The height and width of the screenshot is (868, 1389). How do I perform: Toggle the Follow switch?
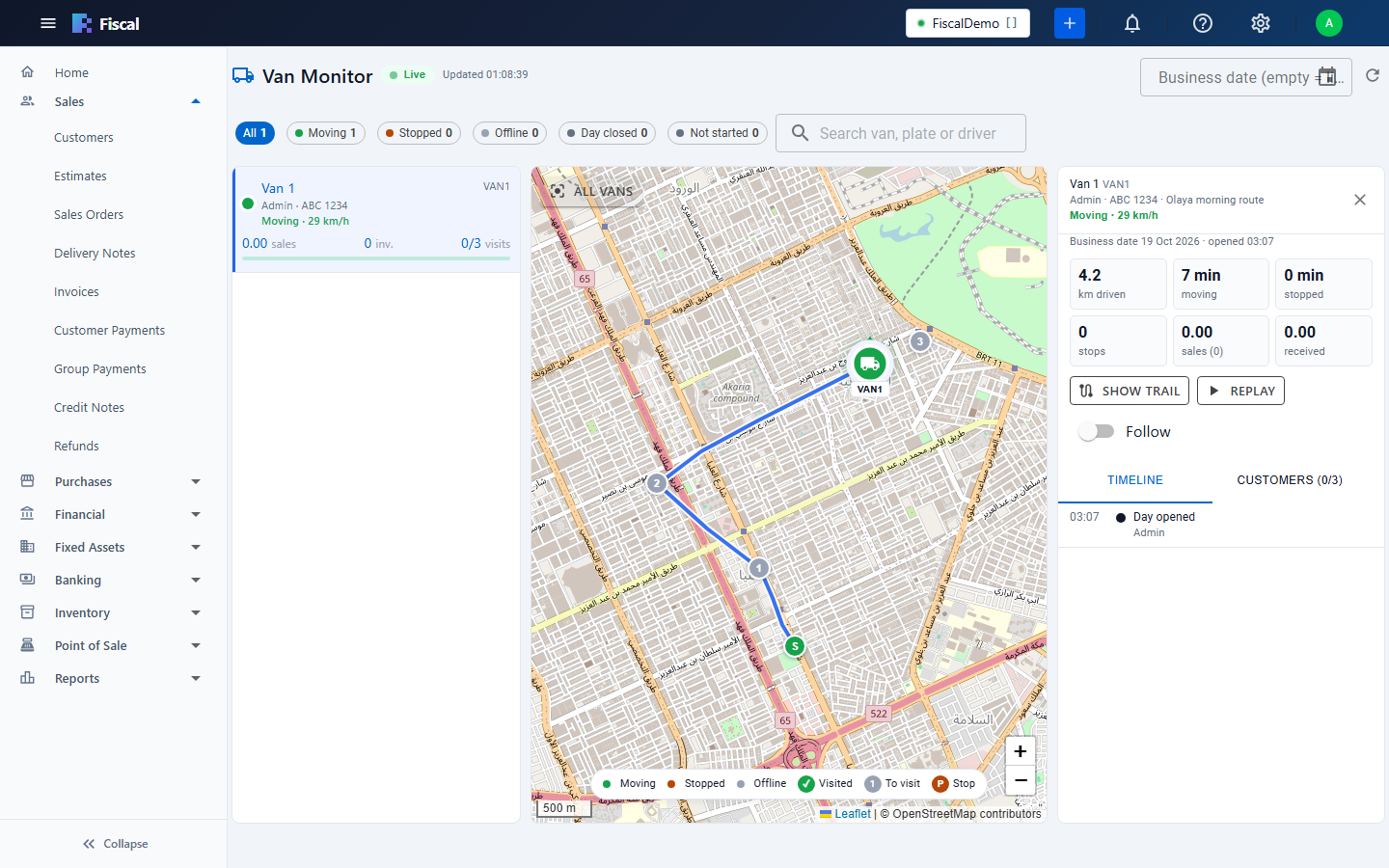pos(1096,432)
